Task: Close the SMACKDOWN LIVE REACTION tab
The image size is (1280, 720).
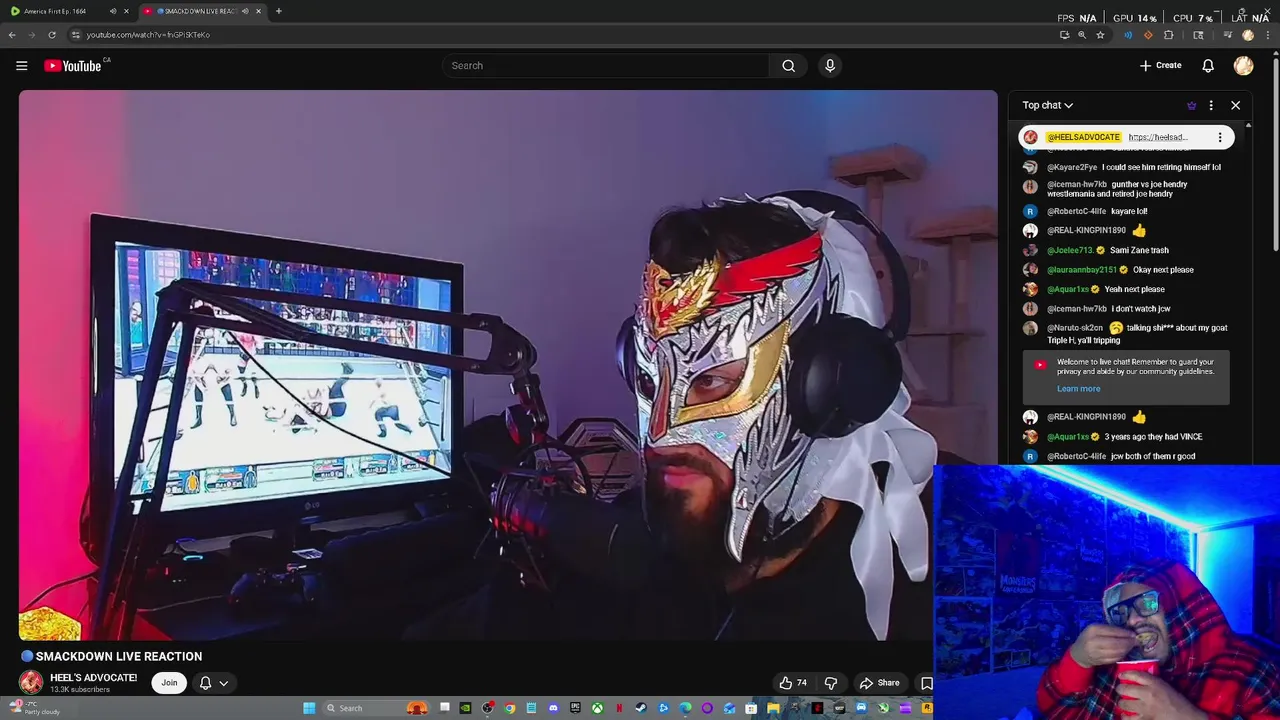Action: pos(259,11)
